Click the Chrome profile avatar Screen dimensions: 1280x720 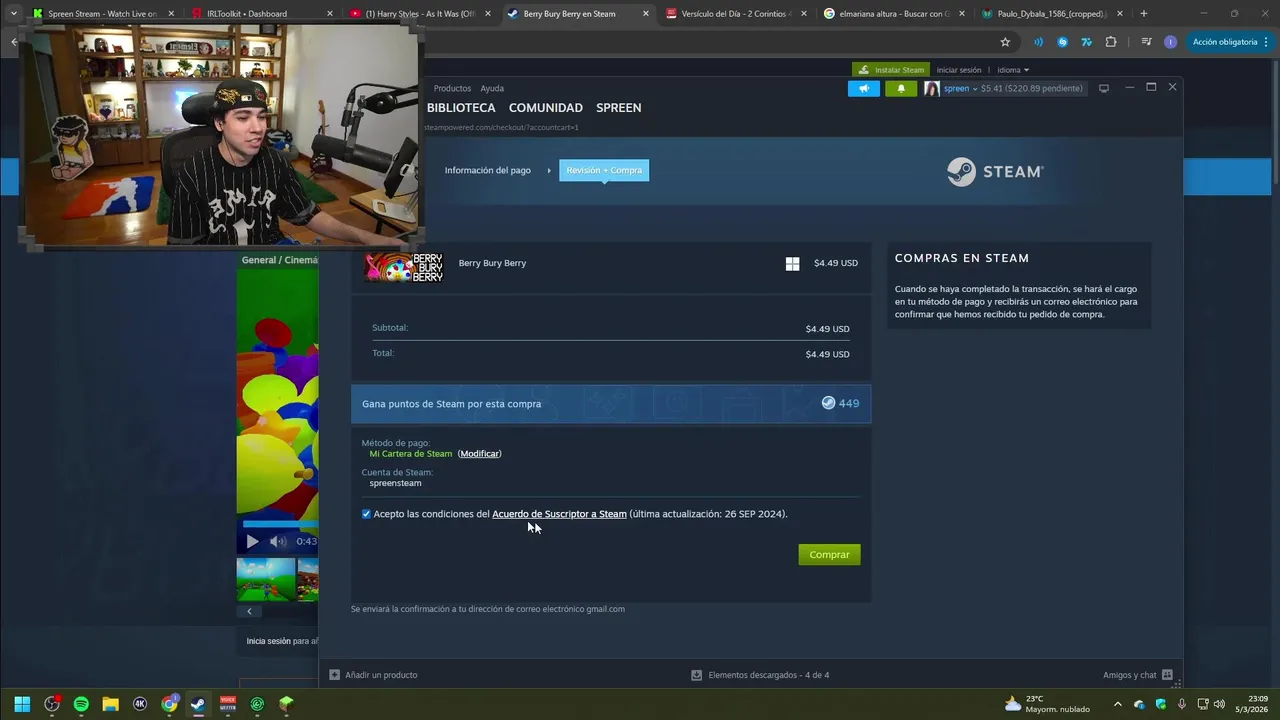(x=1170, y=42)
